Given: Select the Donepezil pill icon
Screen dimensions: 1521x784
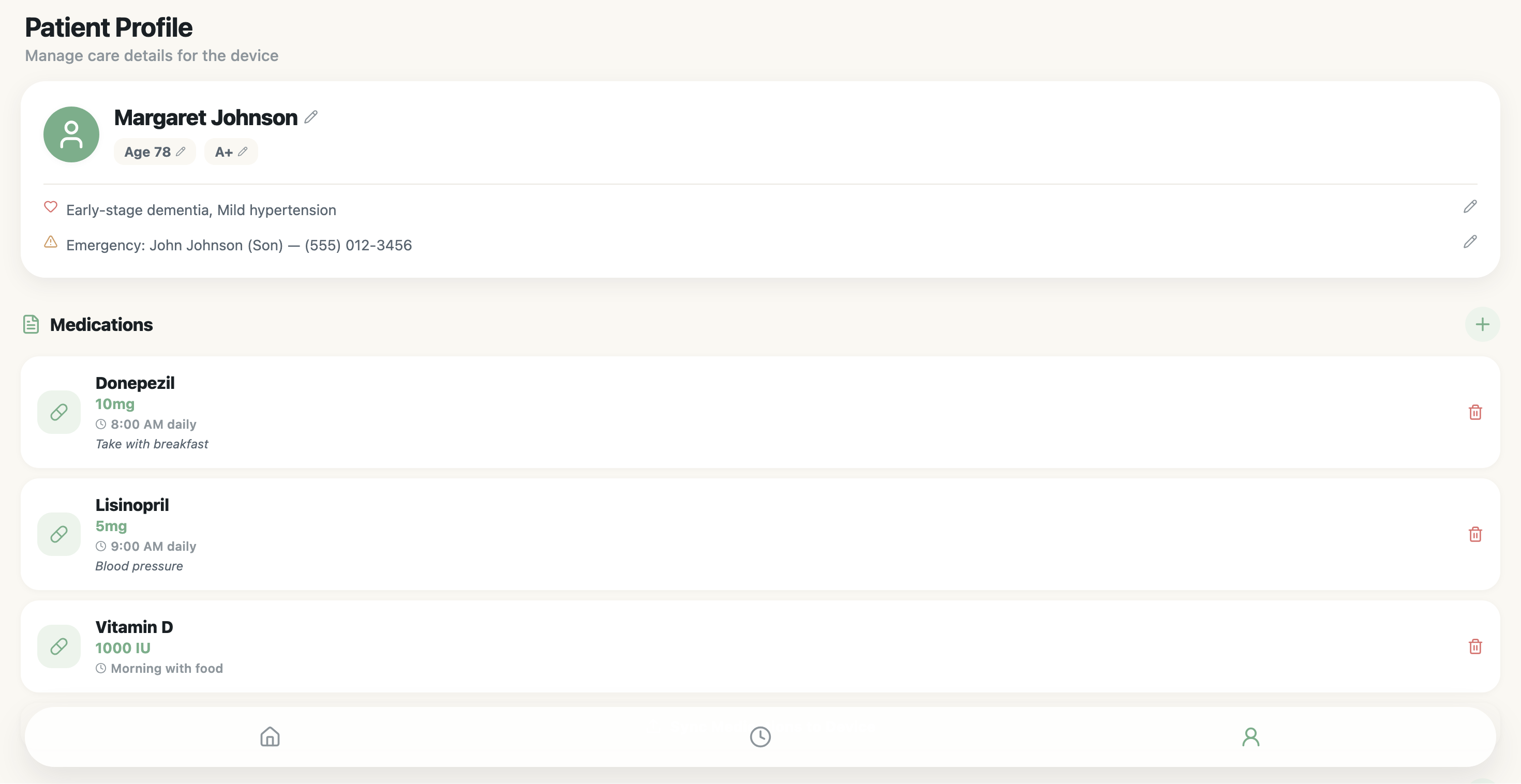Looking at the screenshot, I should coord(59,412).
